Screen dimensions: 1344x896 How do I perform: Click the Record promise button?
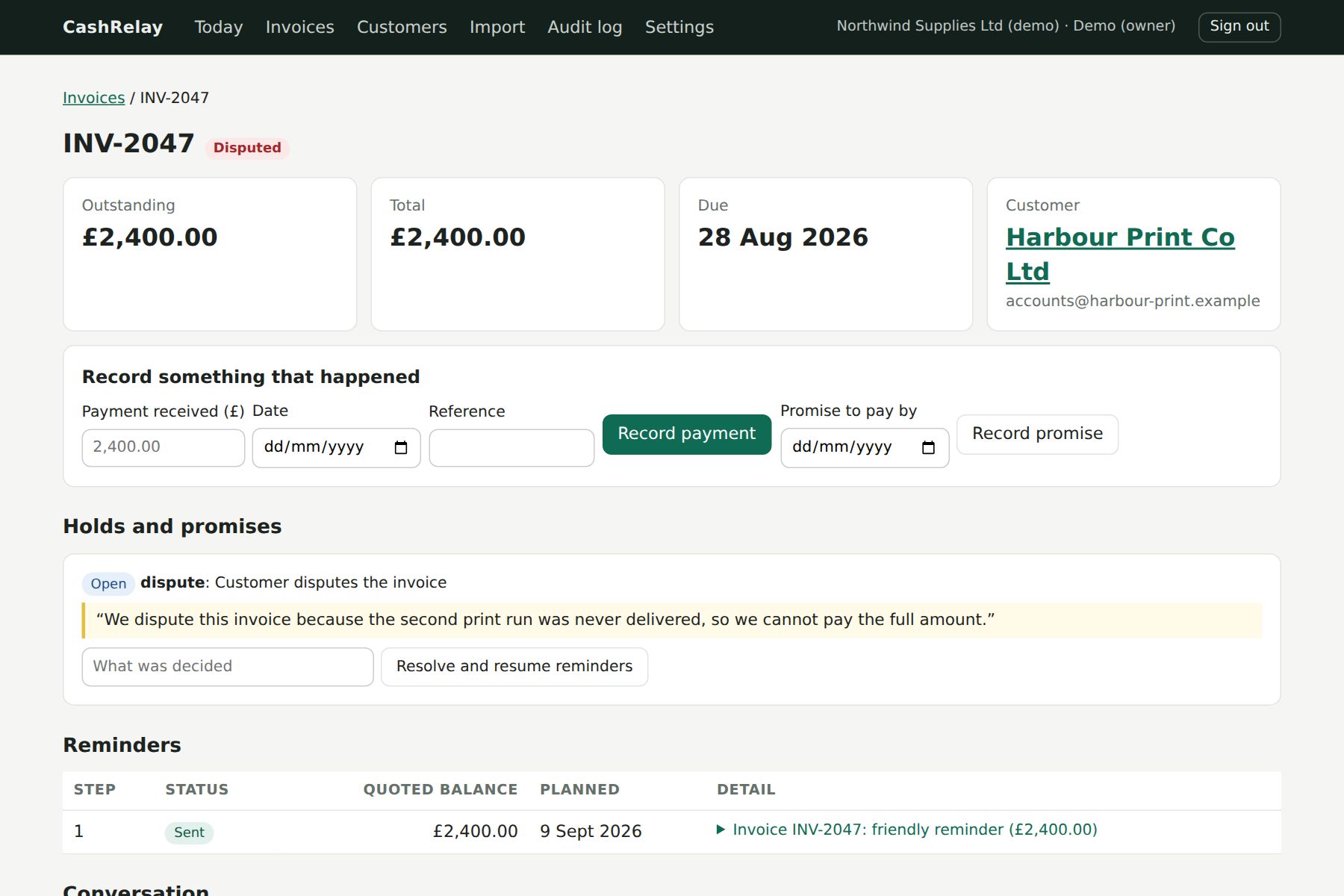click(1037, 434)
